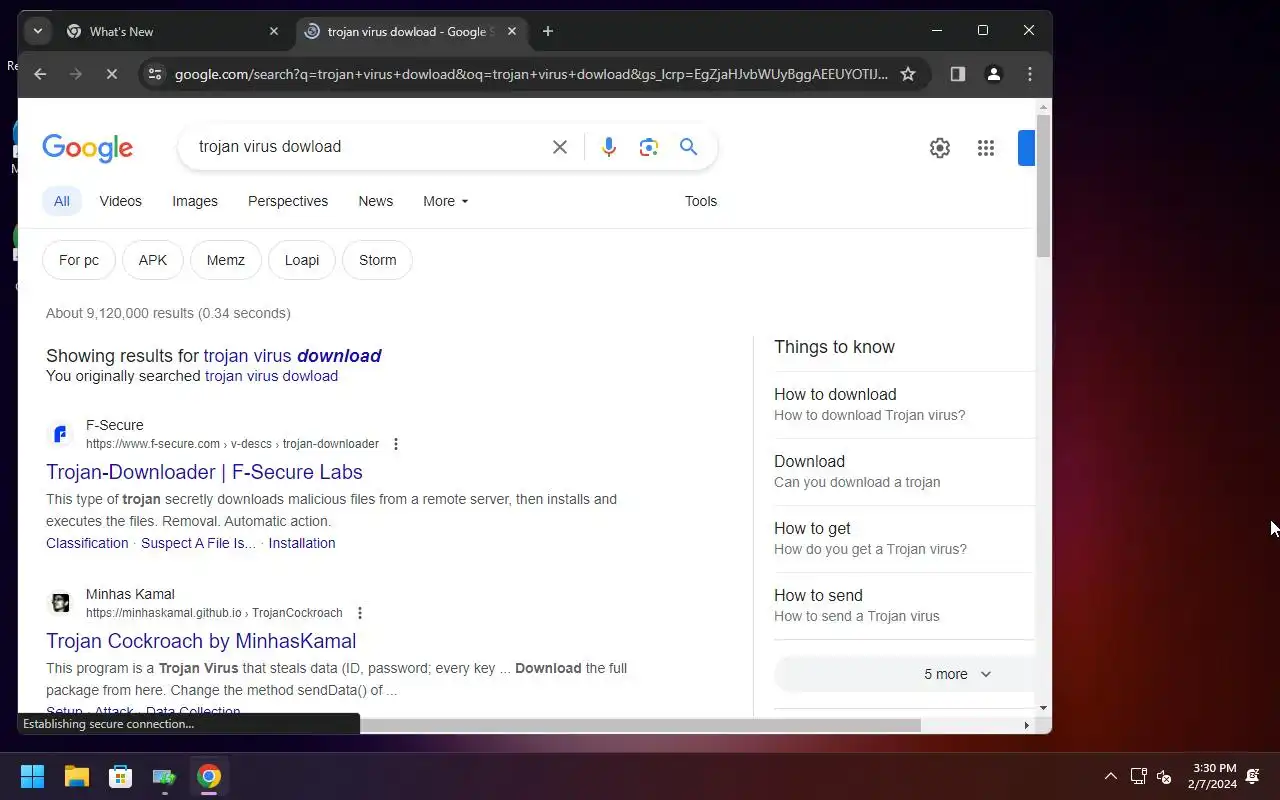Screen dimensions: 1280x800
Task: Open F-Secure result options menu
Action: [396, 444]
